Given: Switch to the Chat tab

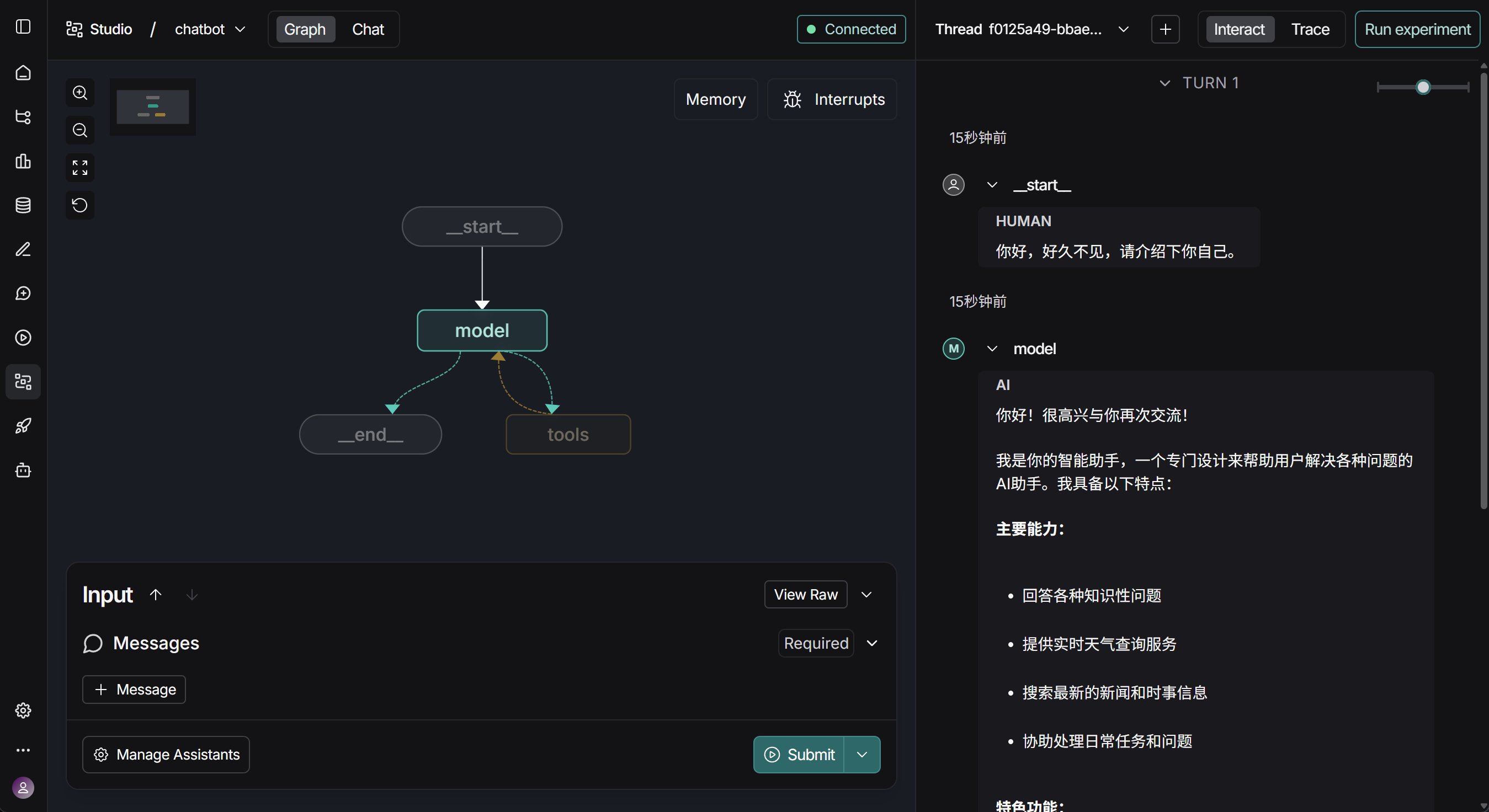Looking at the screenshot, I should click(368, 29).
